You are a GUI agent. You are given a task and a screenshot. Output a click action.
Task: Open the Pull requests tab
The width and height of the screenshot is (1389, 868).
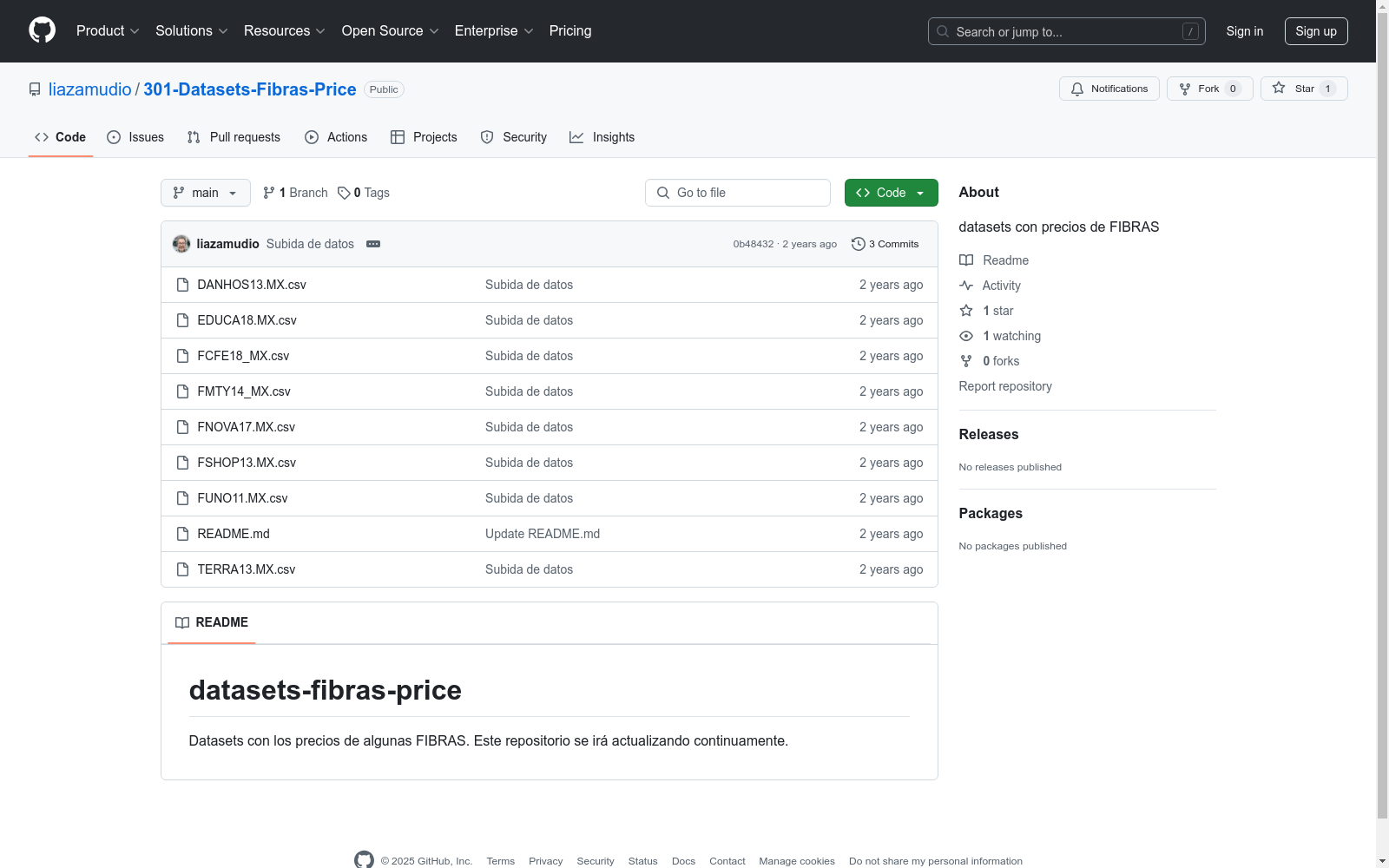tap(234, 137)
